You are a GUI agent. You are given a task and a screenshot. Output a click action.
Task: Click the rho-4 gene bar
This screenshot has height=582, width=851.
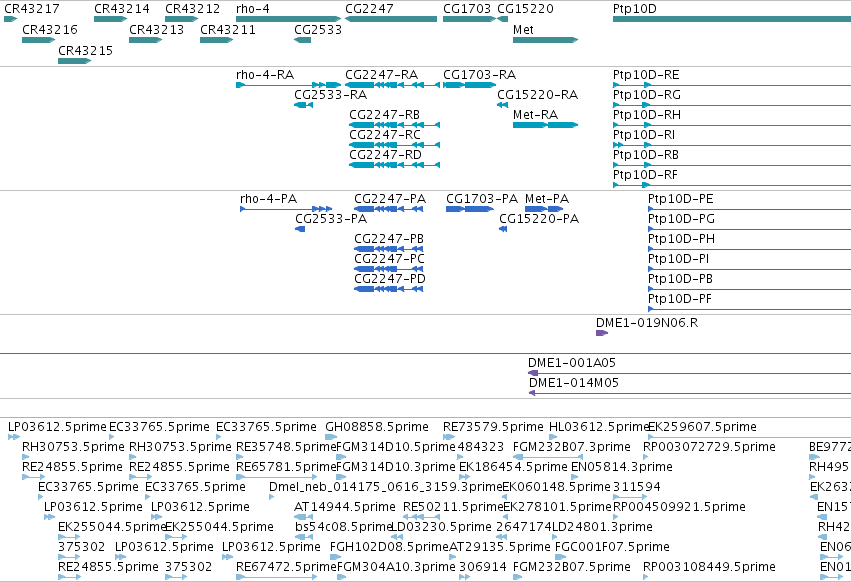pyautogui.click(x=289, y=19)
